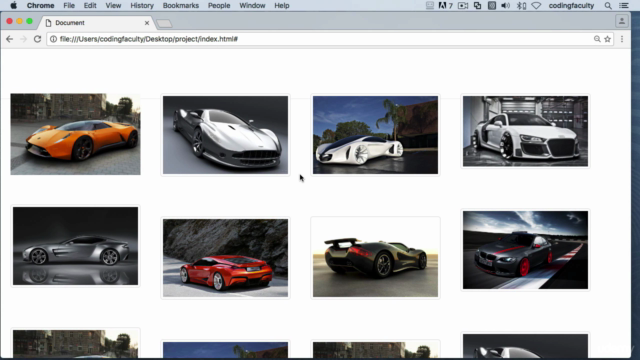Click the screen recording menu bar icon
This screenshot has height=360, width=640.
point(463,5)
